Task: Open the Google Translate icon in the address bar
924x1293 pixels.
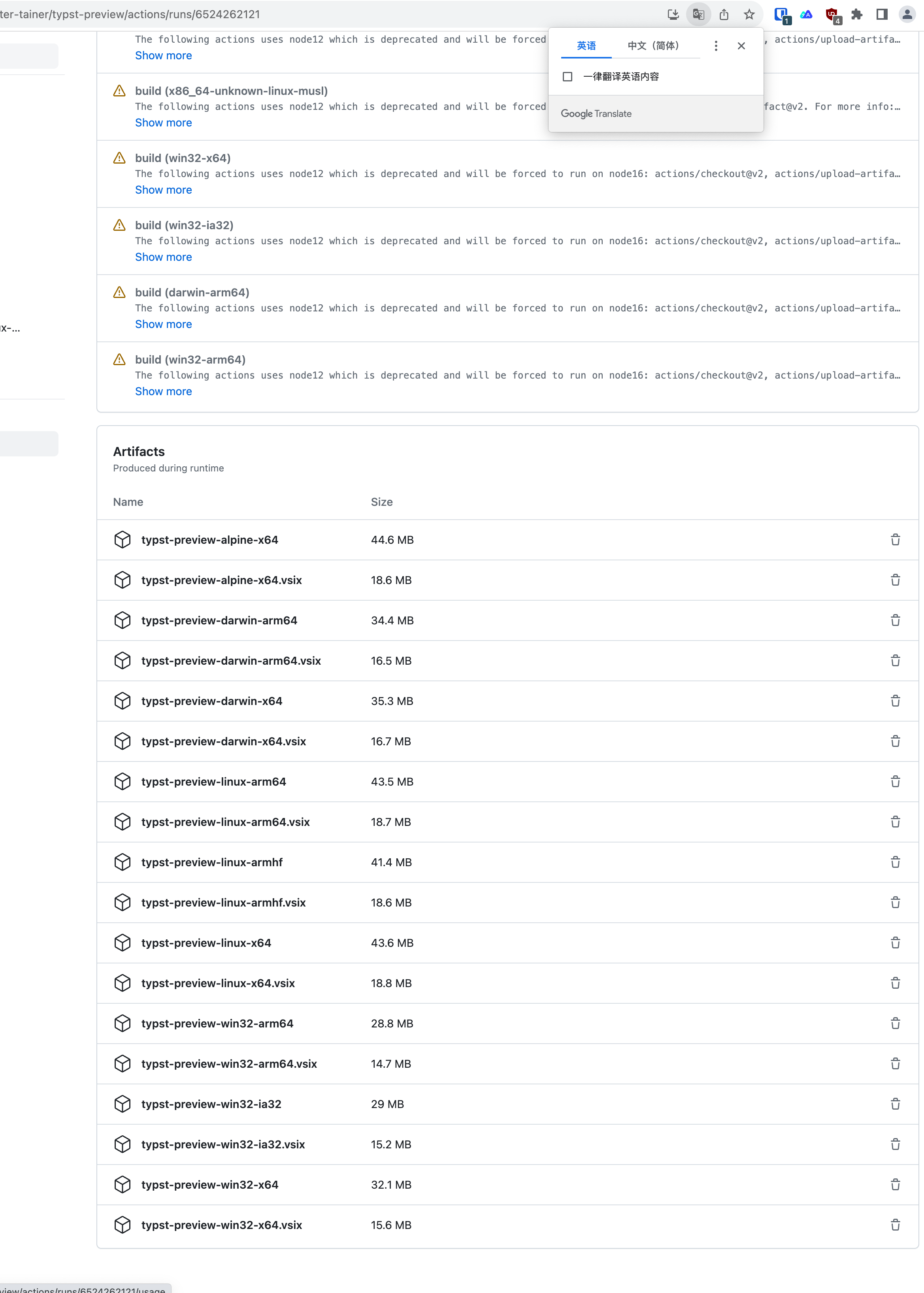Action: [x=699, y=14]
